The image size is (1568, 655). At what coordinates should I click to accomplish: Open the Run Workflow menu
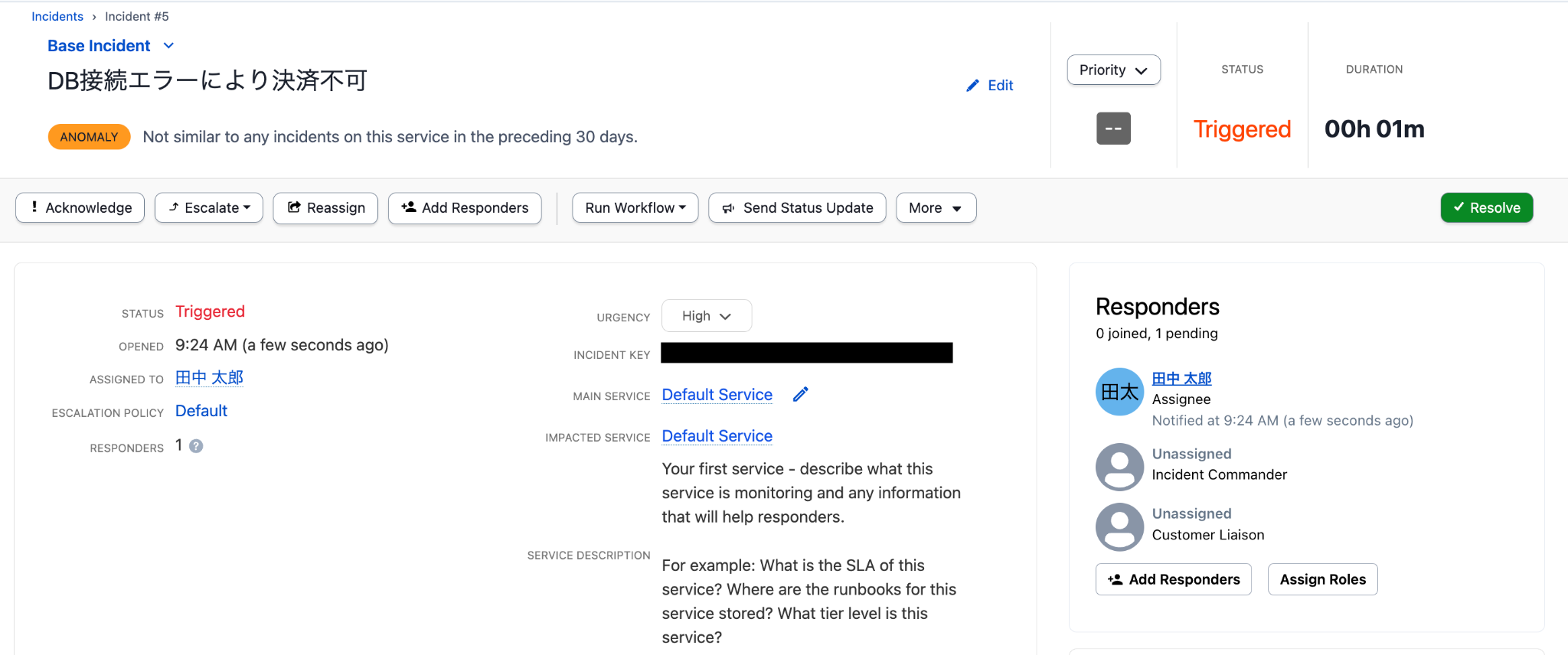point(635,208)
